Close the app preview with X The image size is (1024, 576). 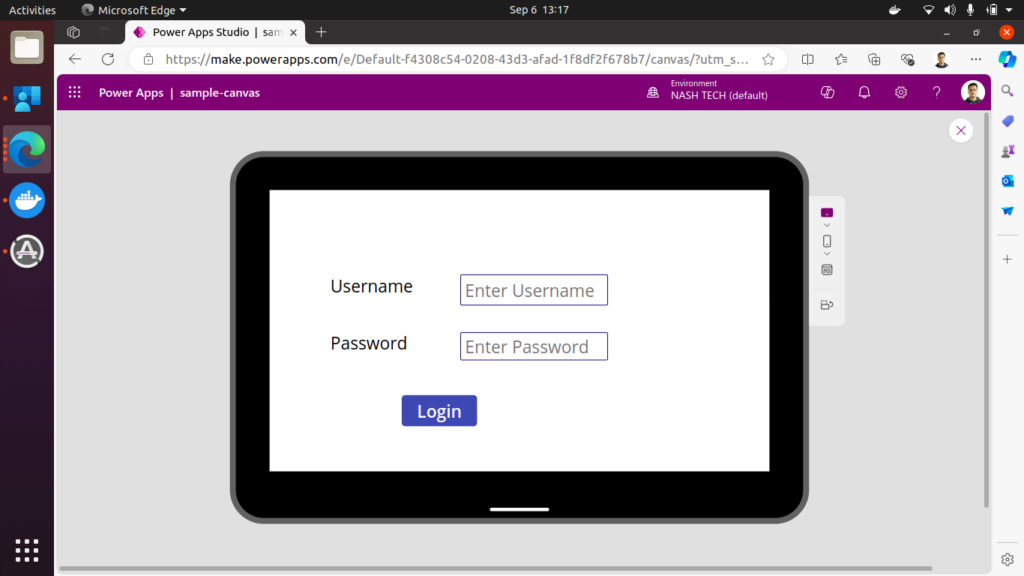961,131
